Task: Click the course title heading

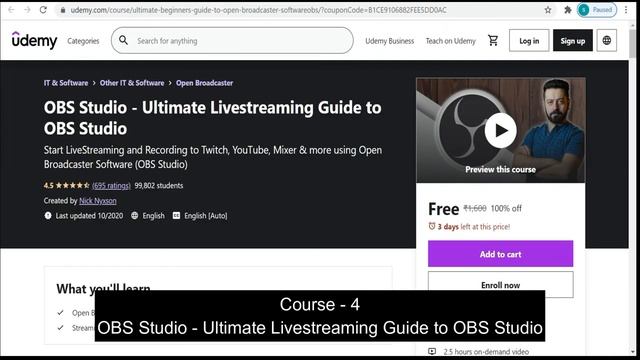Action: click(x=213, y=118)
